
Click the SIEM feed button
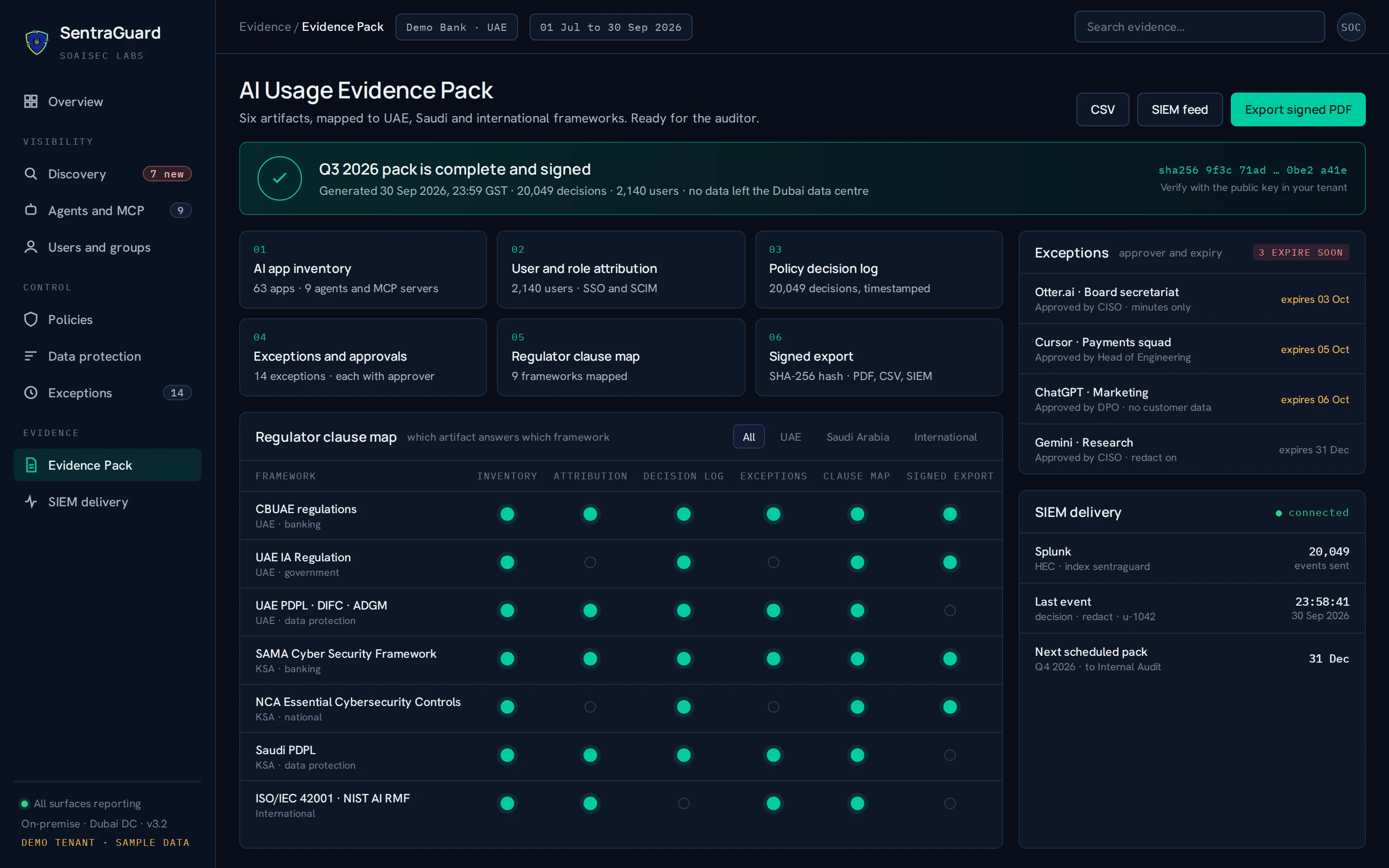coord(1180,109)
